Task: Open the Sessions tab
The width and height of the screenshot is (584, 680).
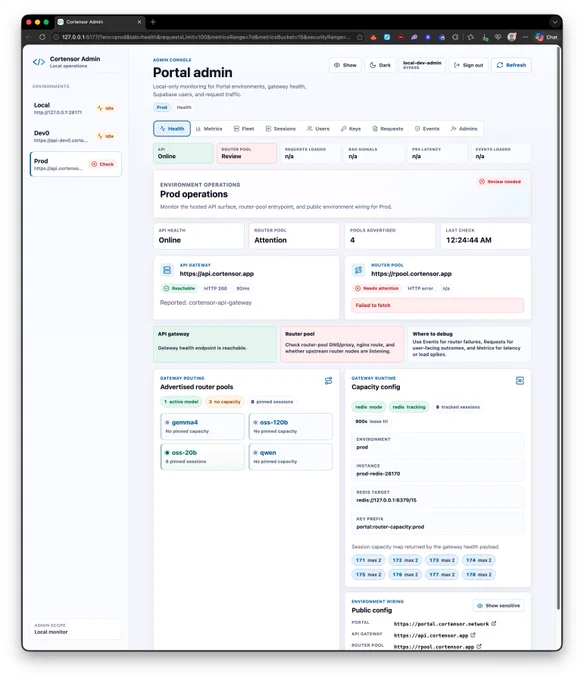Action: pos(280,129)
